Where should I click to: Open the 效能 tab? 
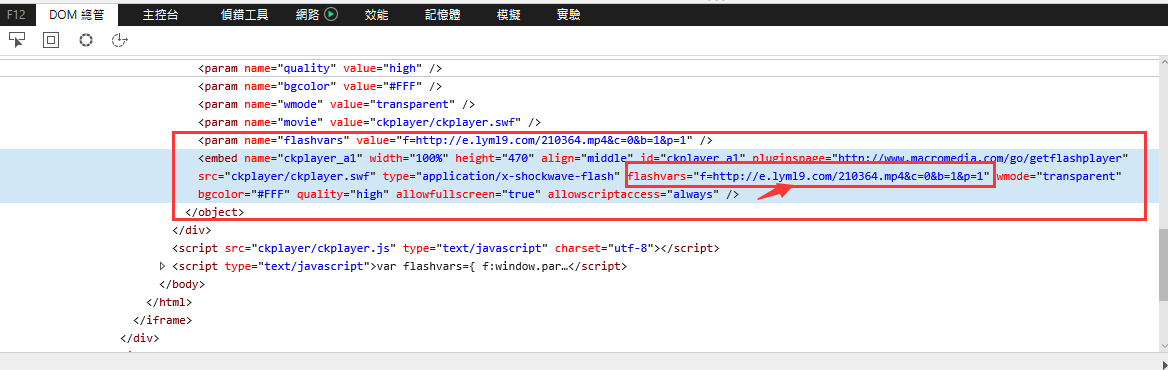[x=377, y=14]
